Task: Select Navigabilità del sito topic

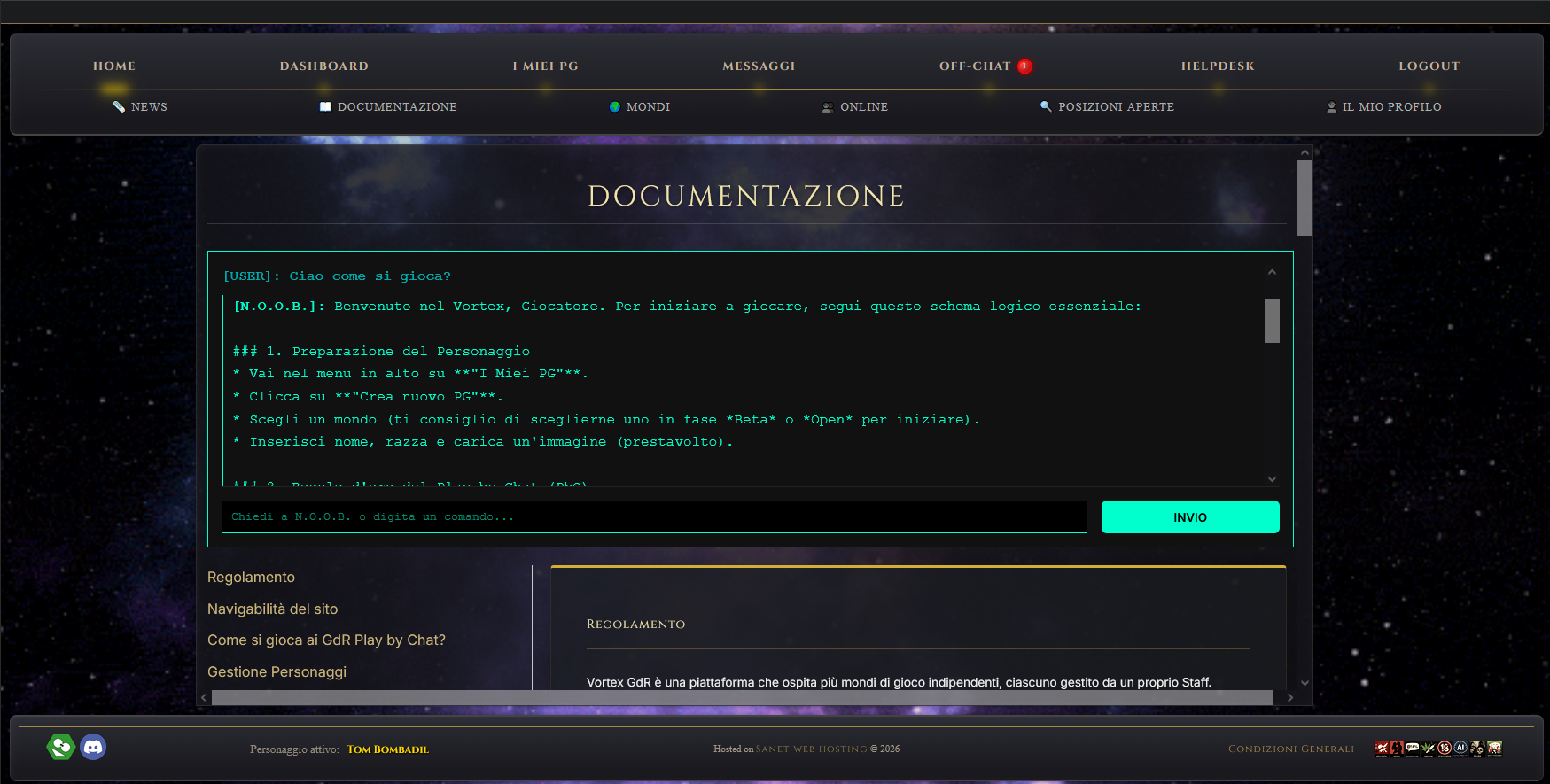Action: 272,609
